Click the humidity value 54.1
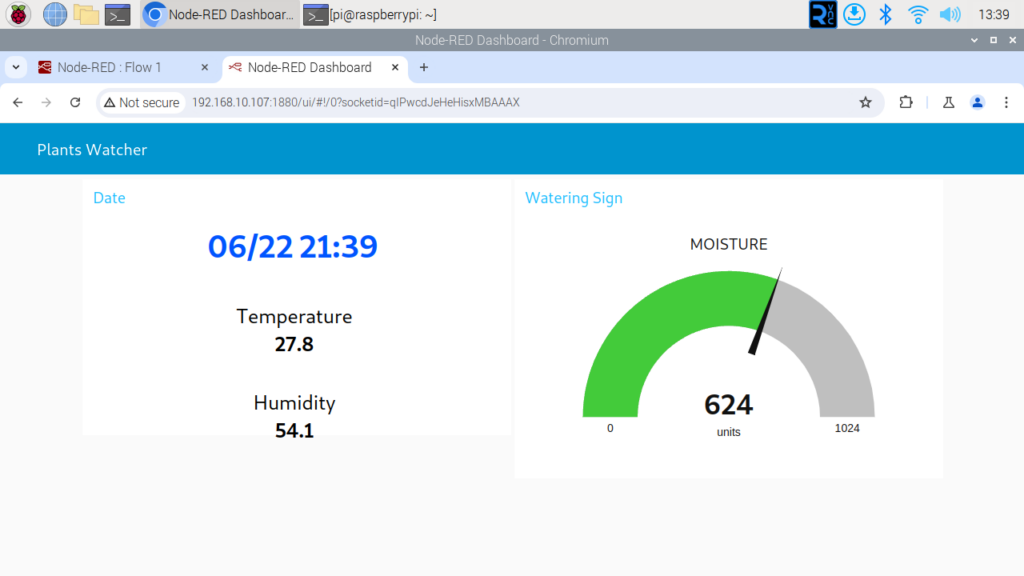Viewport: 1024px width, 576px height. tap(294, 430)
